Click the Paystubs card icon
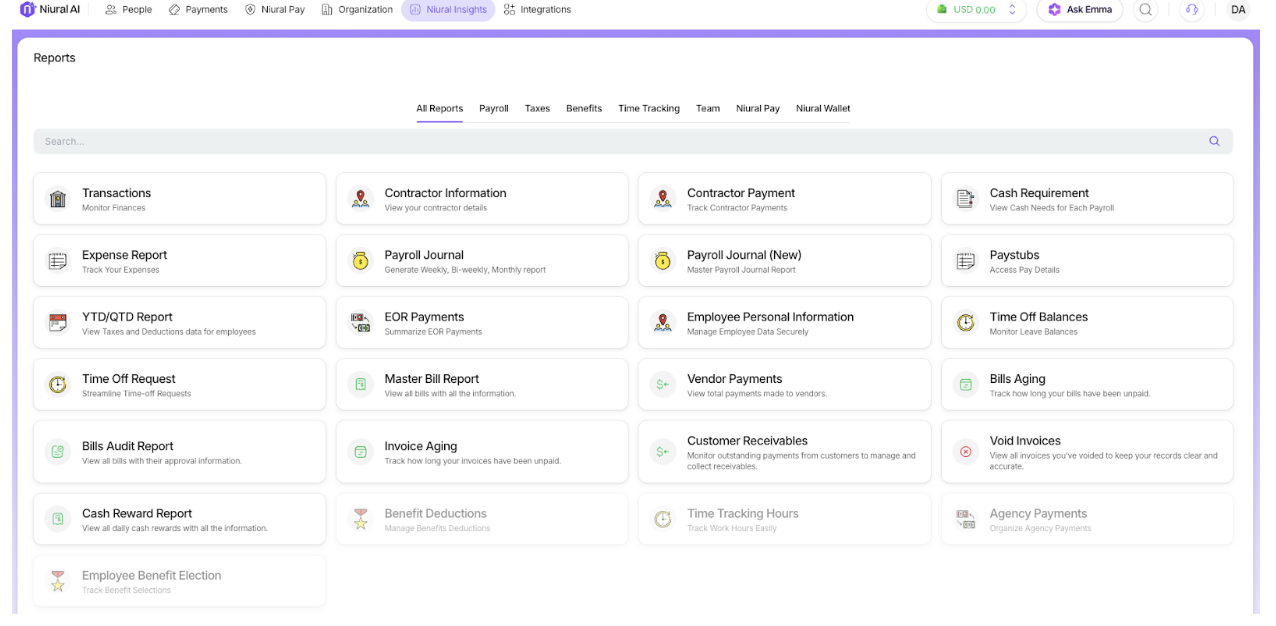1276x626 pixels. coord(966,261)
